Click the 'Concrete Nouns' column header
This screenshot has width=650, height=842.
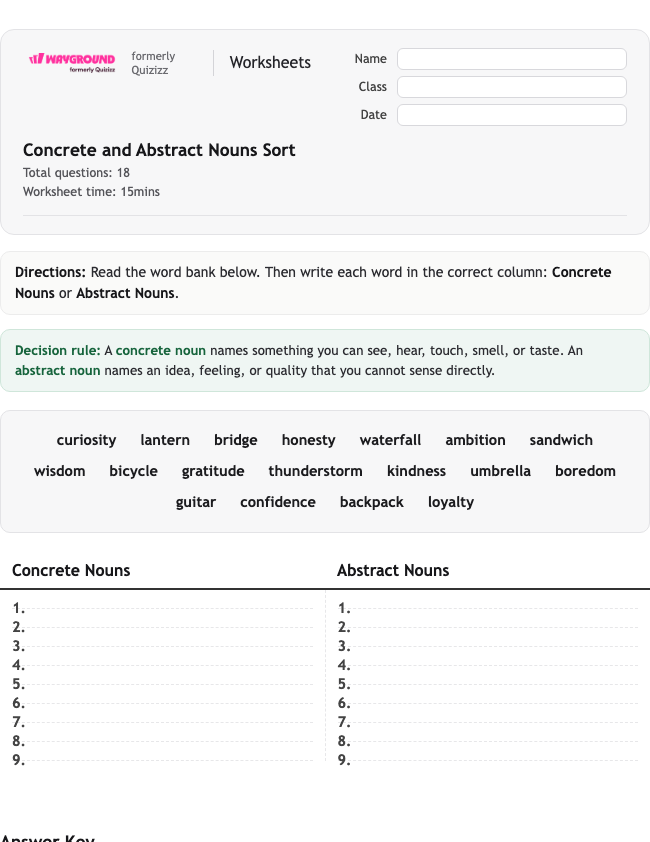coord(71,570)
